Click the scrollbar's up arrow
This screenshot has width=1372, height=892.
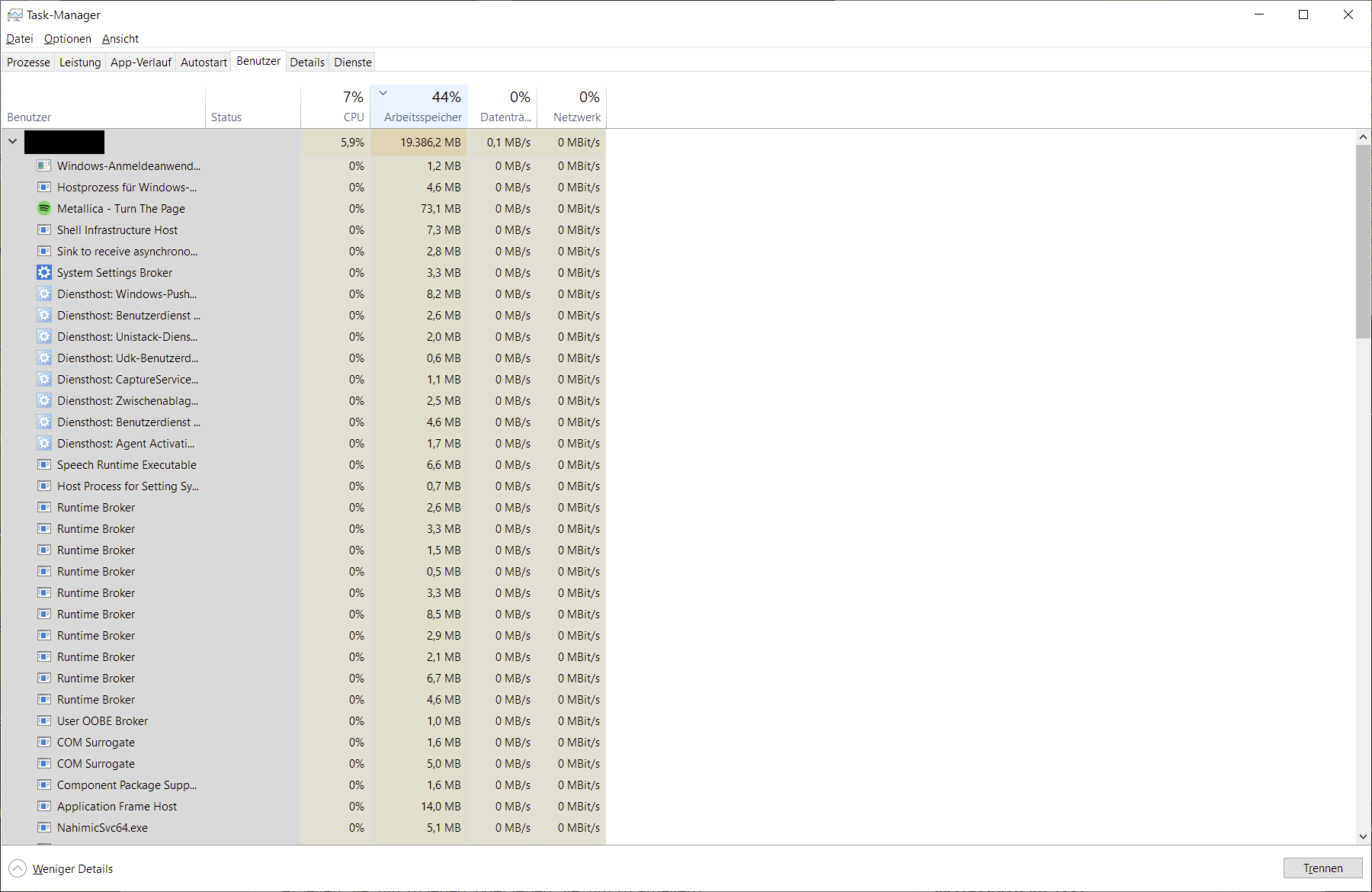pos(1363,137)
